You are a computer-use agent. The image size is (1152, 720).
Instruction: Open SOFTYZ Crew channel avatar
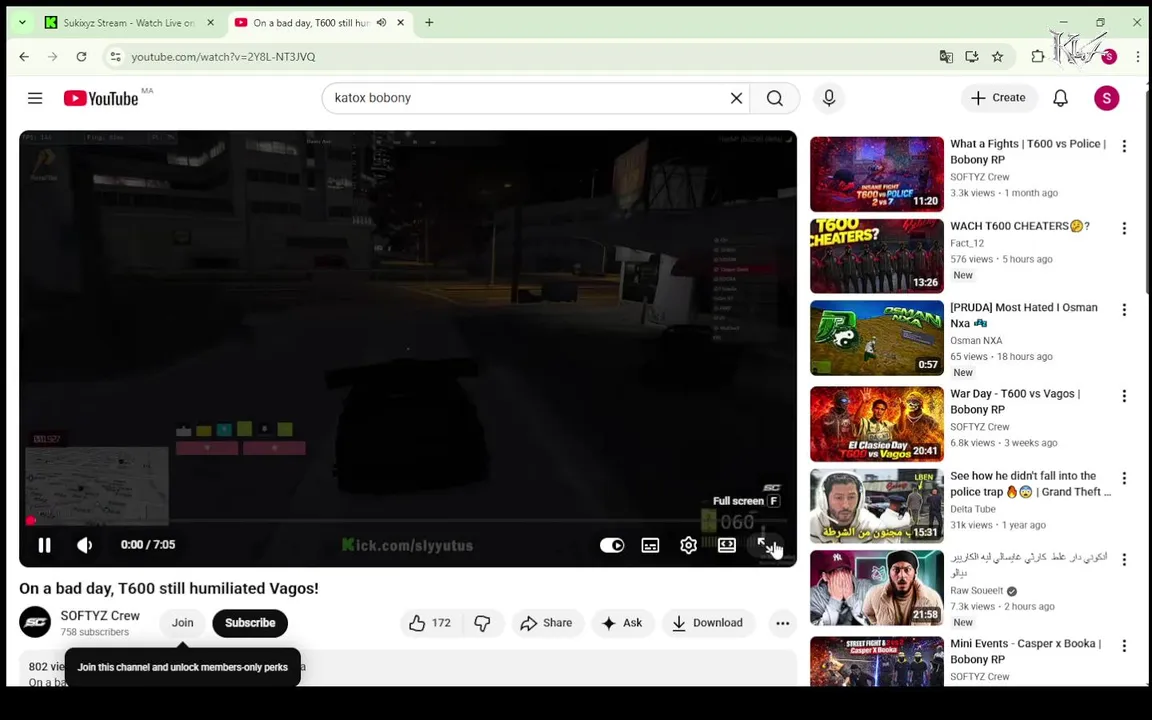pos(35,622)
